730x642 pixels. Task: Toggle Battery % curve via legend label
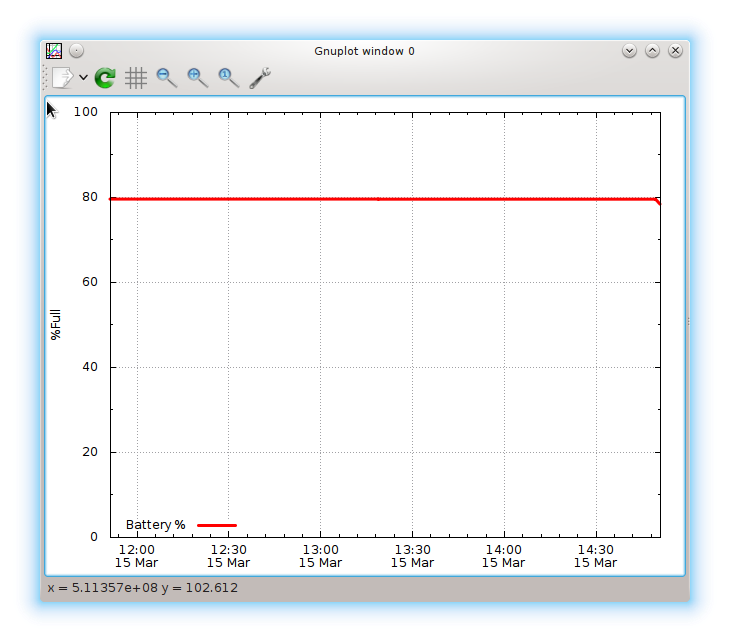(155, 525)
